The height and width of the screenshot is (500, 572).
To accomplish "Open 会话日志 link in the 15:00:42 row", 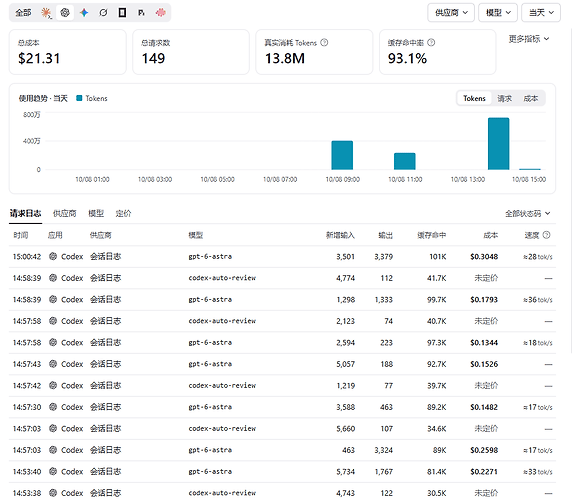I will point(105,256).
